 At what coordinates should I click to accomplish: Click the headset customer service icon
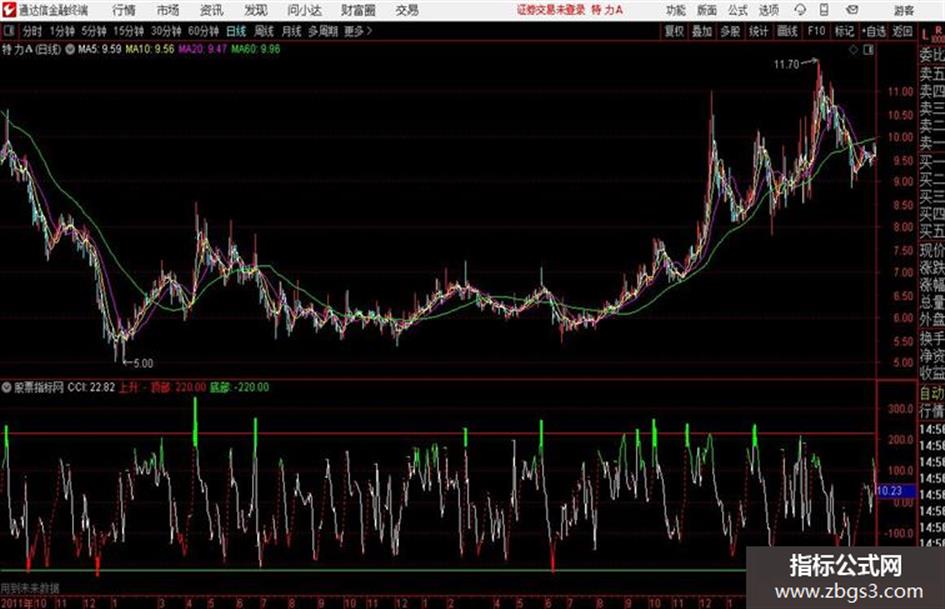tap(800, 10)
